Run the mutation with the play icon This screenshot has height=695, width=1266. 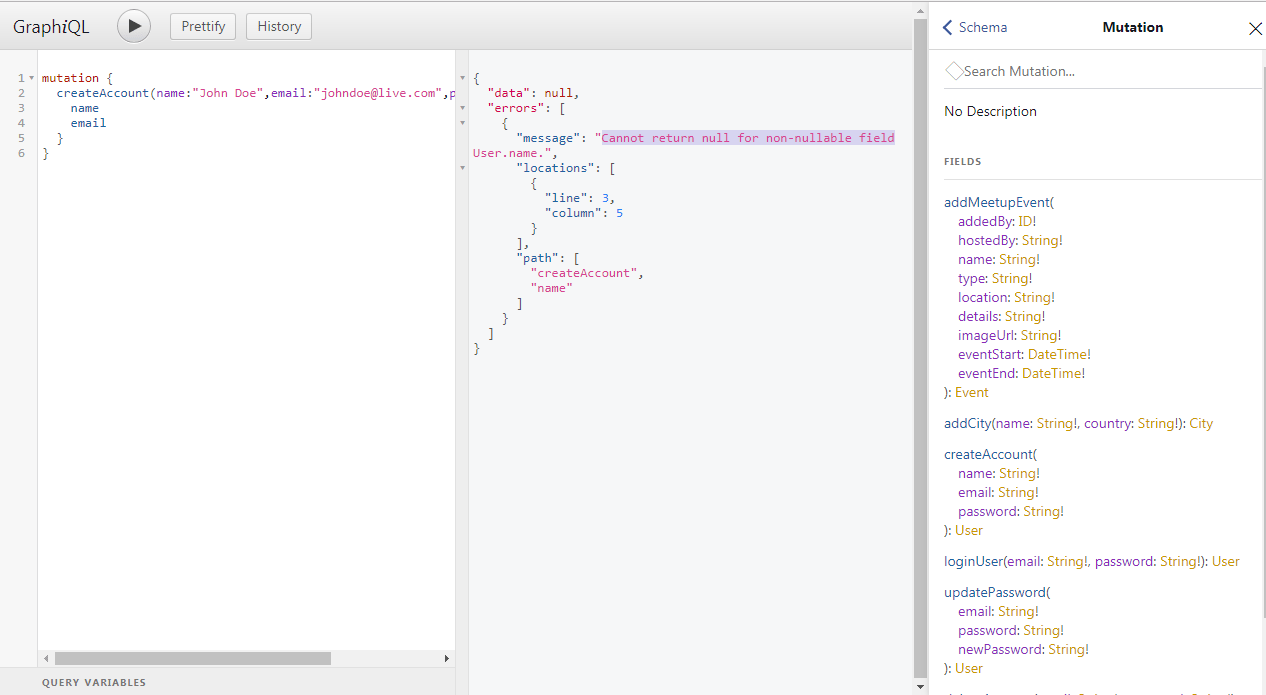133,26
